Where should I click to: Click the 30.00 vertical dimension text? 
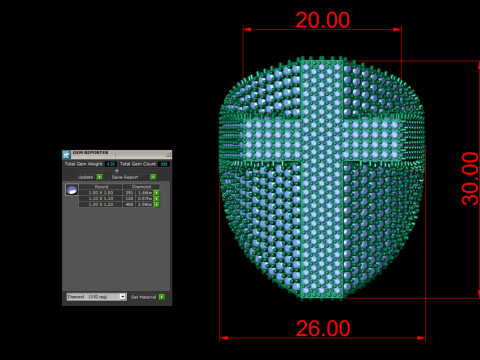tap(470, 178)
